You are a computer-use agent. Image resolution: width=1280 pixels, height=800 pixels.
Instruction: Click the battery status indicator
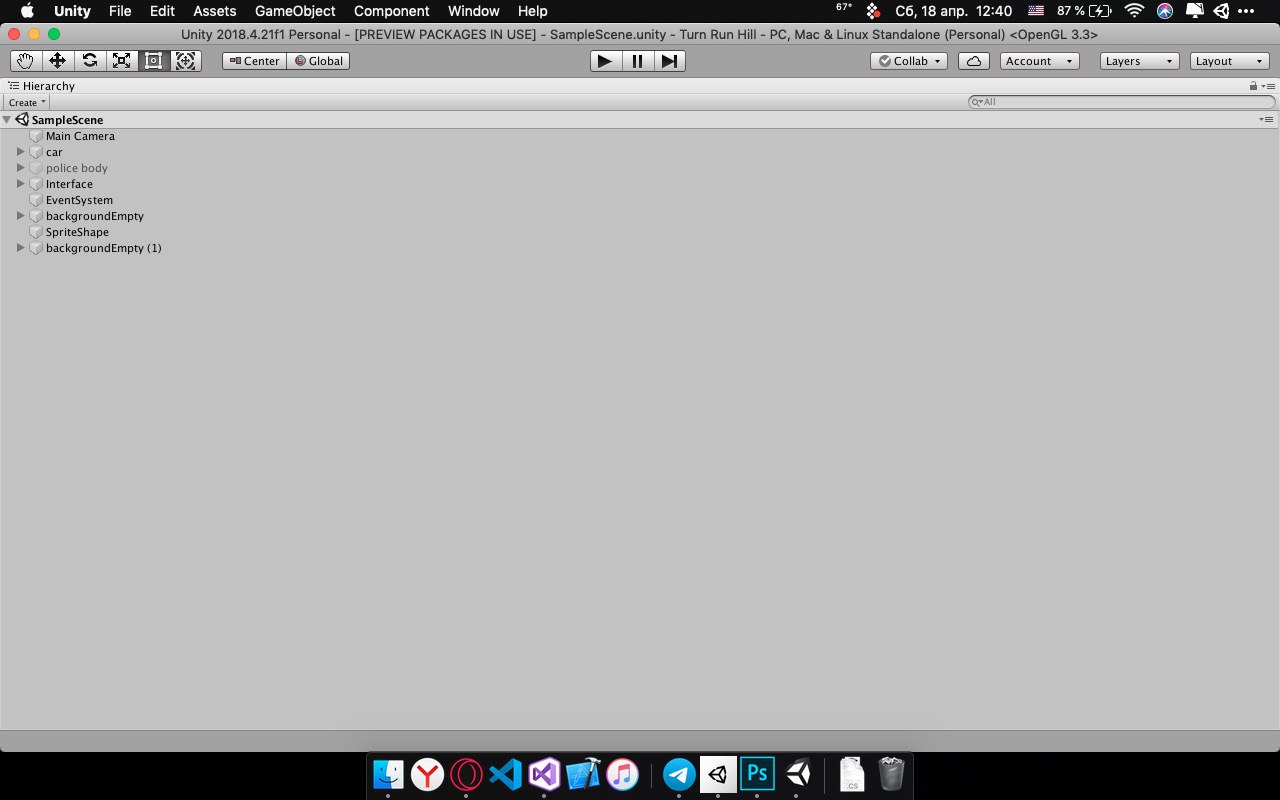[x=1084, y=11]
